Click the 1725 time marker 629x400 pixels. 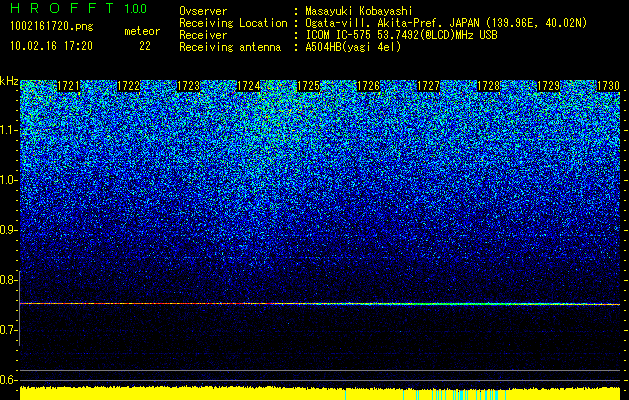[308, 86]
